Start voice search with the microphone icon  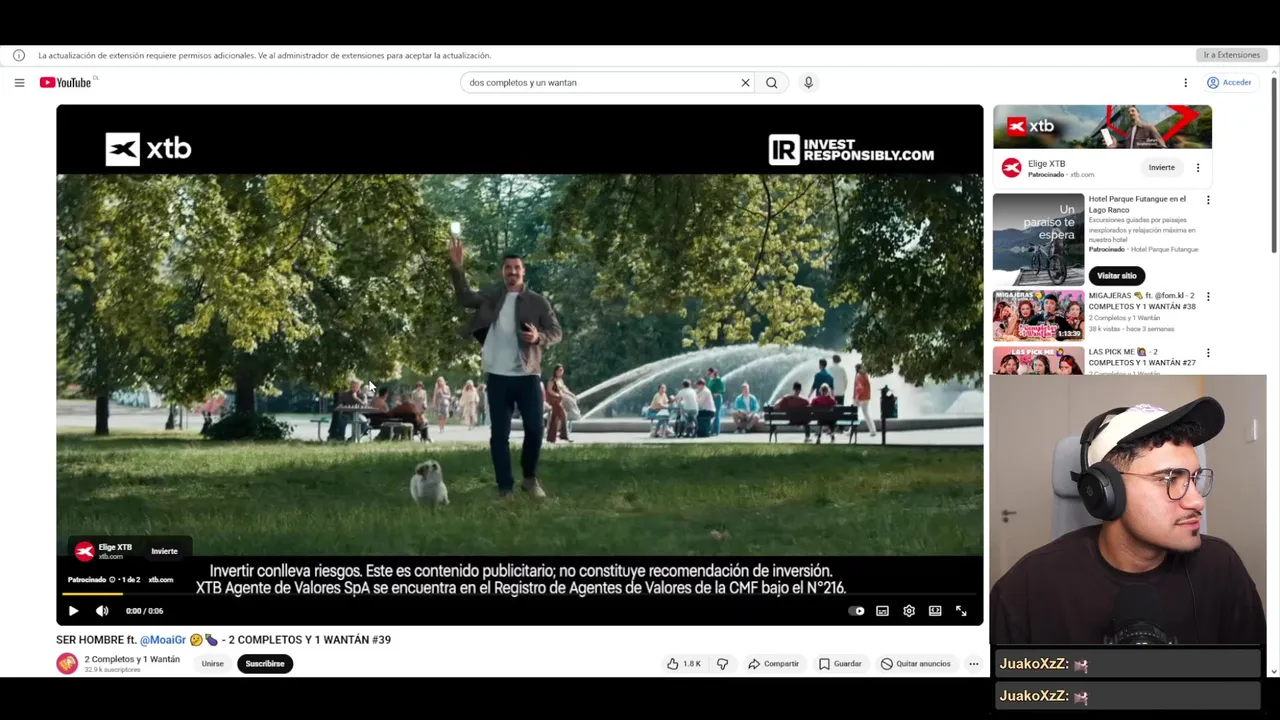(809, 83)
